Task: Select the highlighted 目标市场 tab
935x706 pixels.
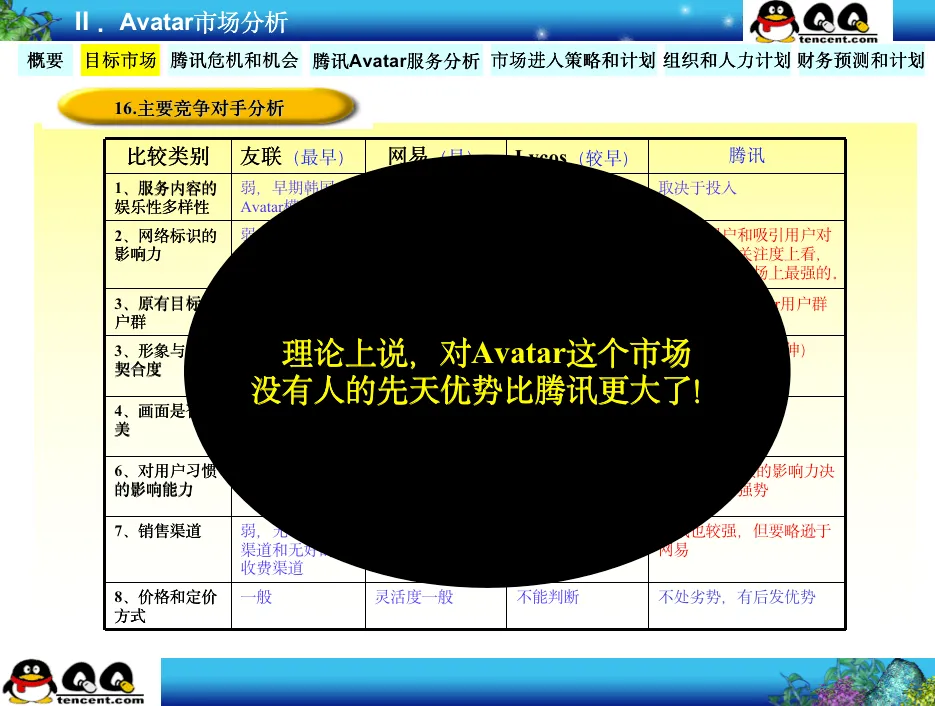Action: click(120, 60)
